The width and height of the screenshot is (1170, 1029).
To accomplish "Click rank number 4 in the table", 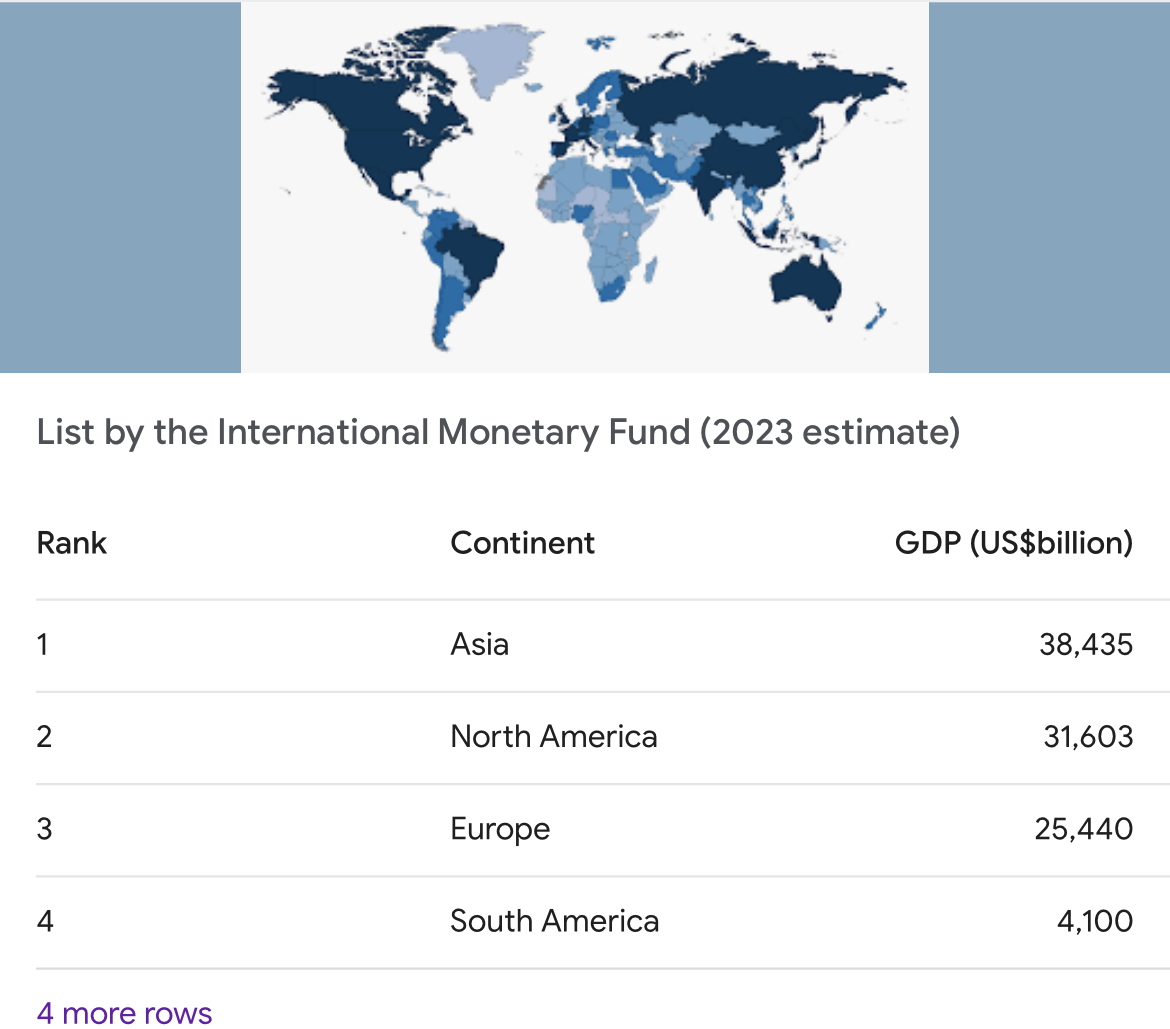I will pyautogui.click(x=45, y=921).
